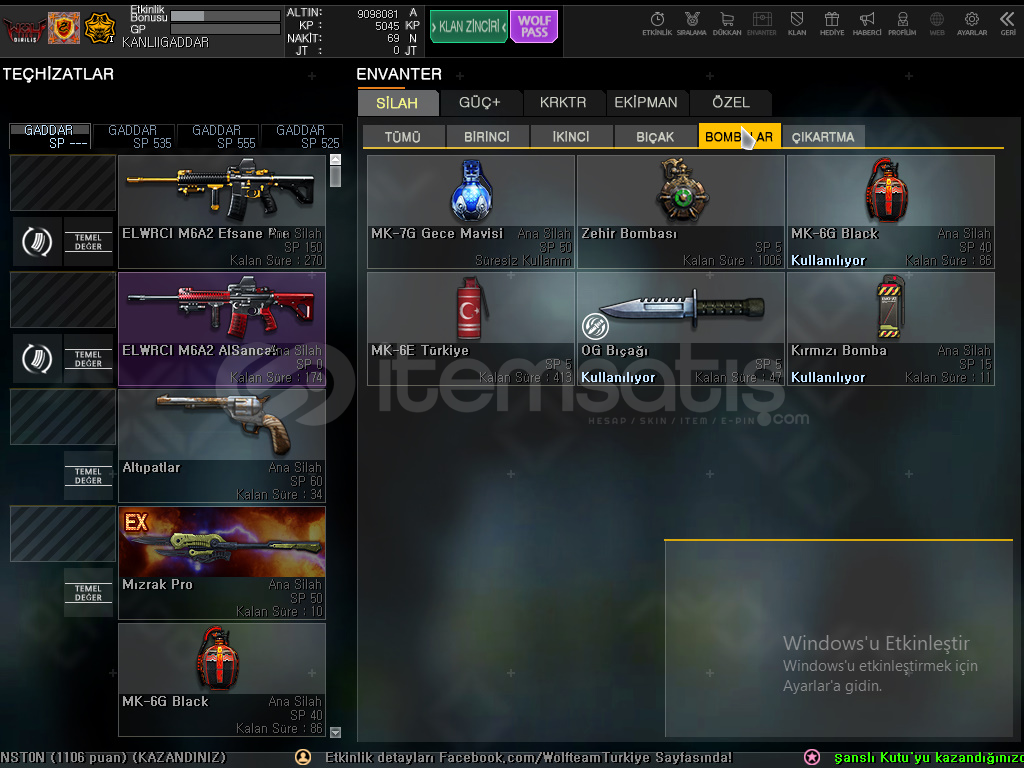The image size is (1024, 768).
Task: Click TEMEL DEĞER beside Altıpatlar
Action: click(x=88, y=475)
